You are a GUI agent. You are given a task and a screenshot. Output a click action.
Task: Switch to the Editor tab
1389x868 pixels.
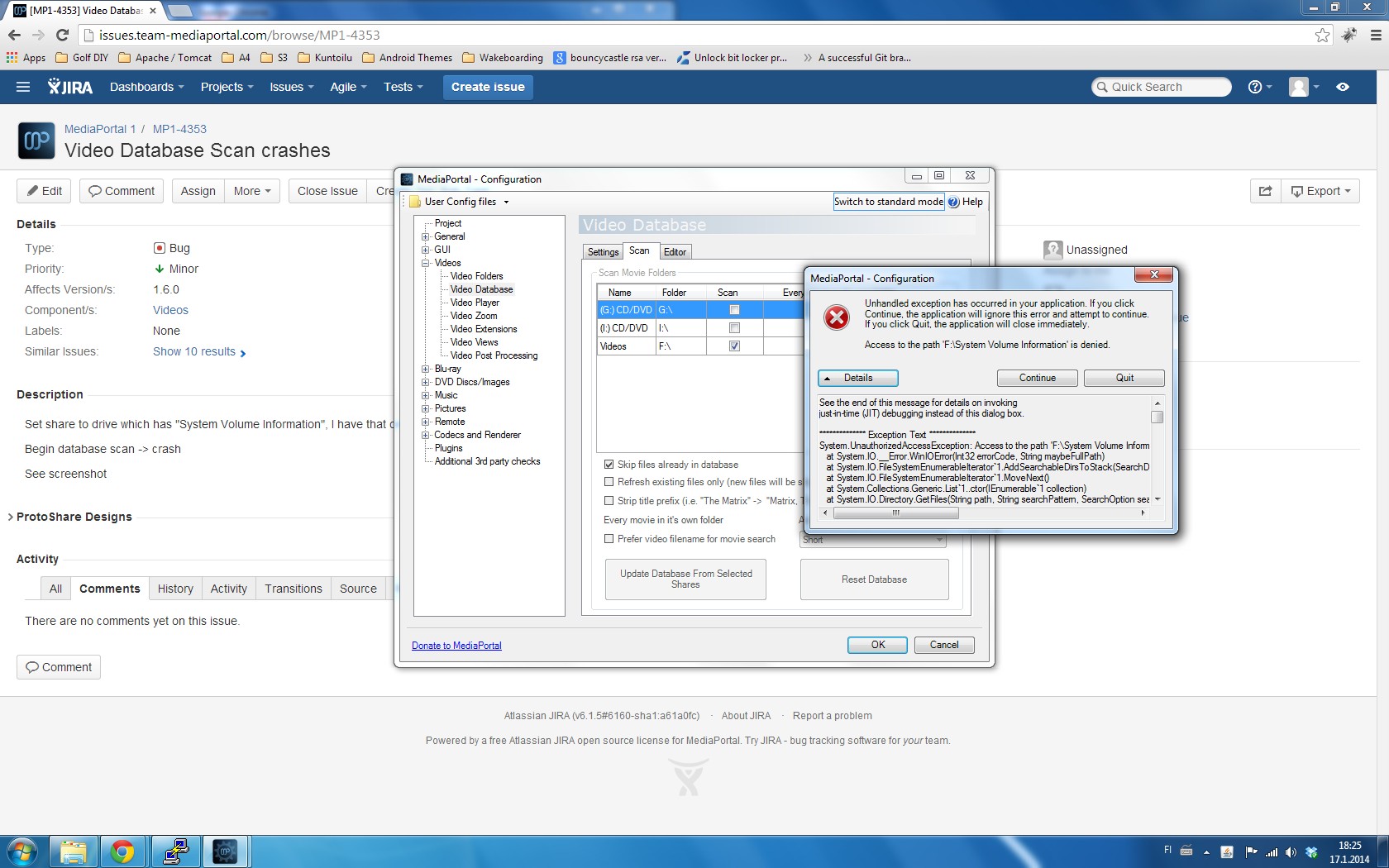pos(675,252)
